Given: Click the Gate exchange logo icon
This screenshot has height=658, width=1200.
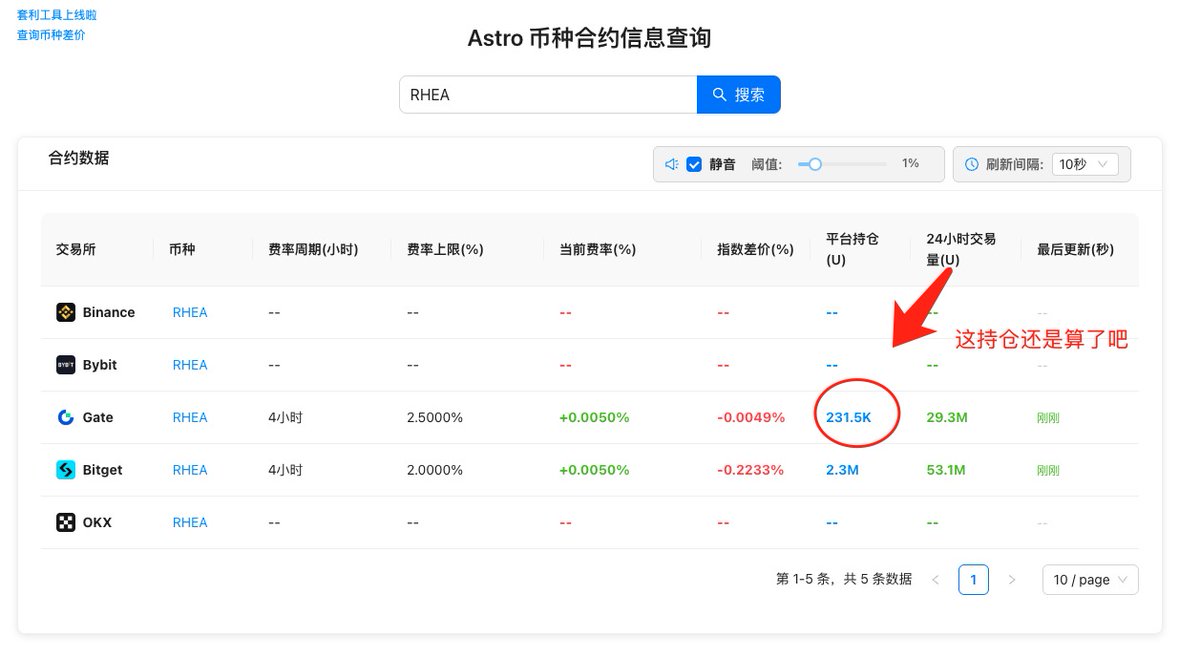Looking at the screenshot, I should [66, 418].
